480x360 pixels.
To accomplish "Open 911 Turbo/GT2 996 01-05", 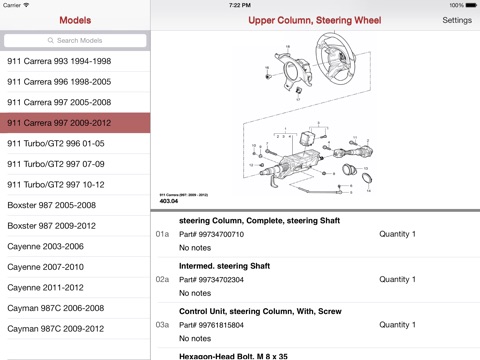I will tap(75, 143).
